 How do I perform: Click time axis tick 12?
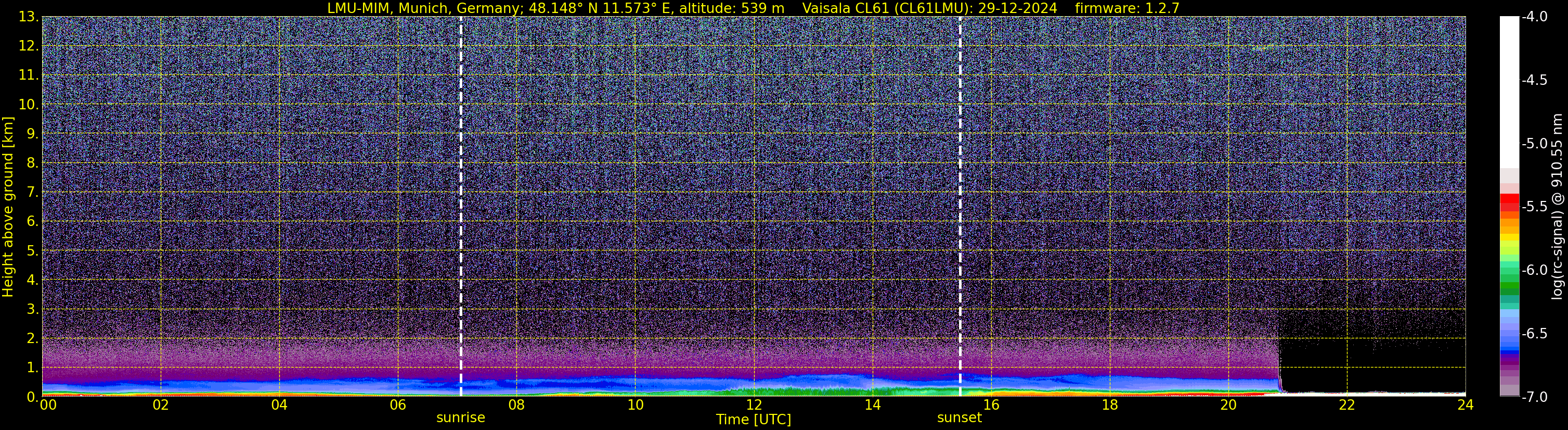coord(754,405)
